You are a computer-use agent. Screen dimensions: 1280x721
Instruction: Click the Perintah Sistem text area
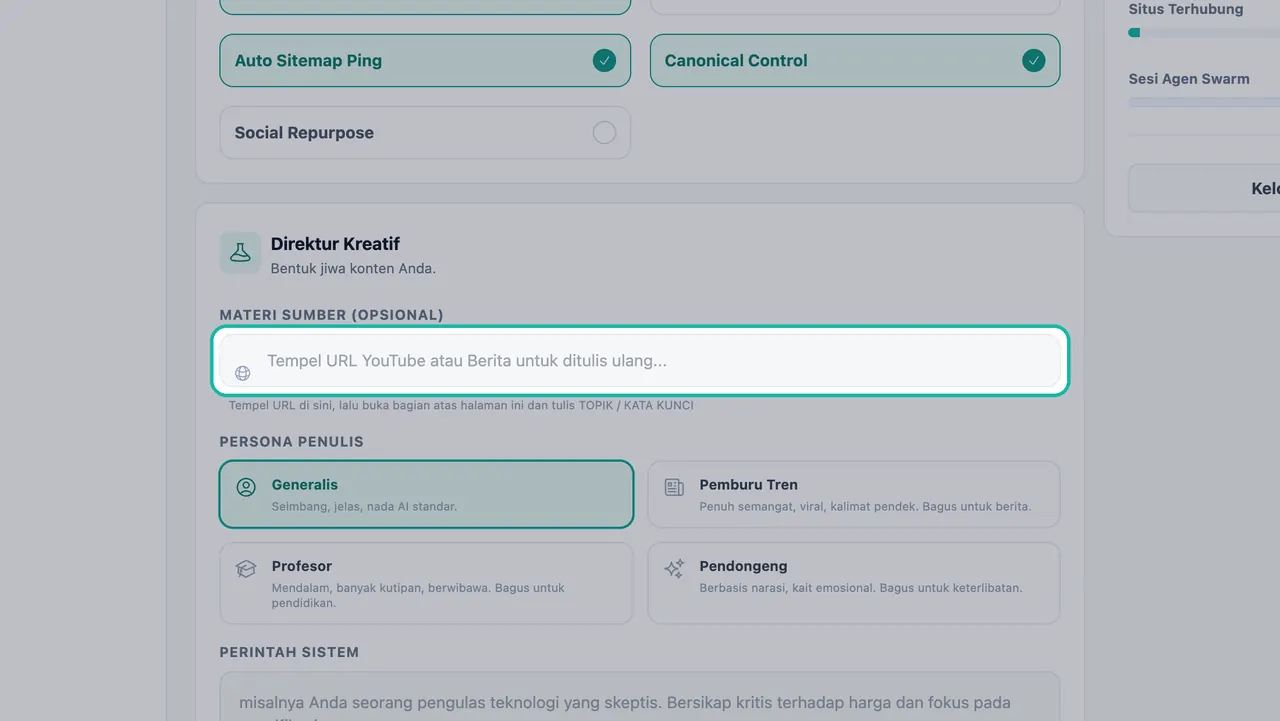point(640,697)
